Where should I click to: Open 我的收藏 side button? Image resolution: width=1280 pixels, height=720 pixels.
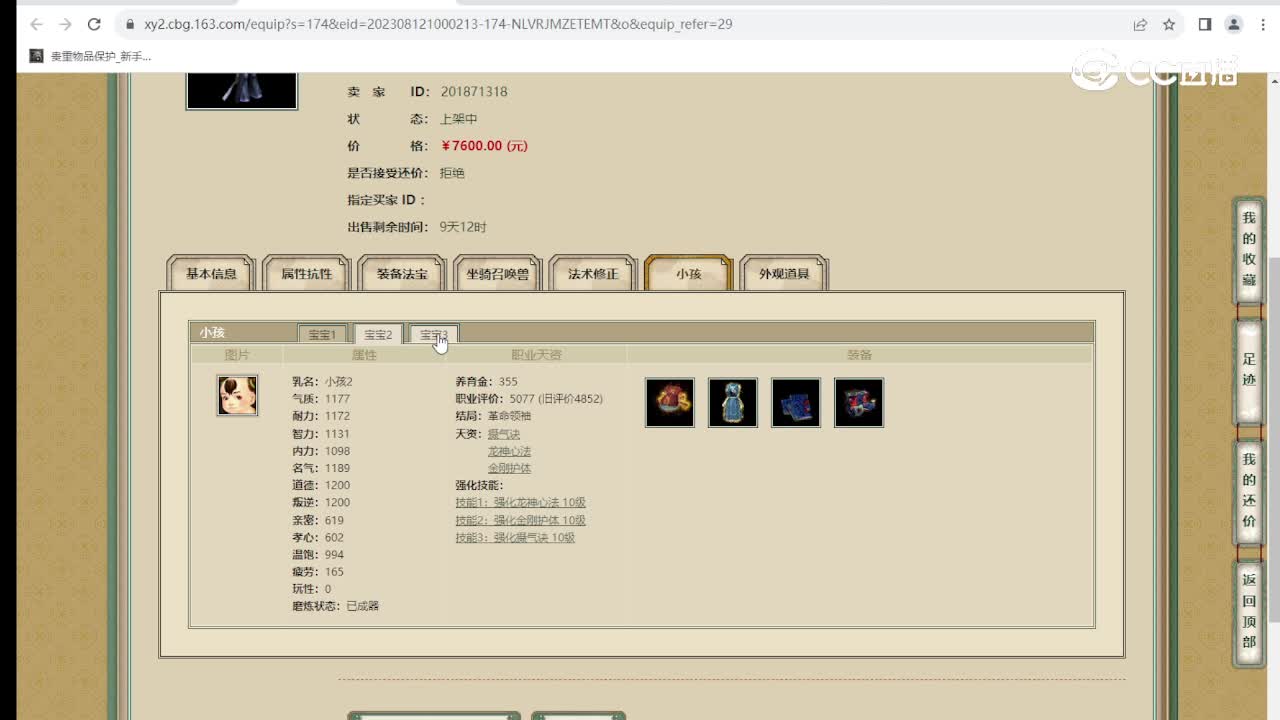click(x=1249, y=249)
